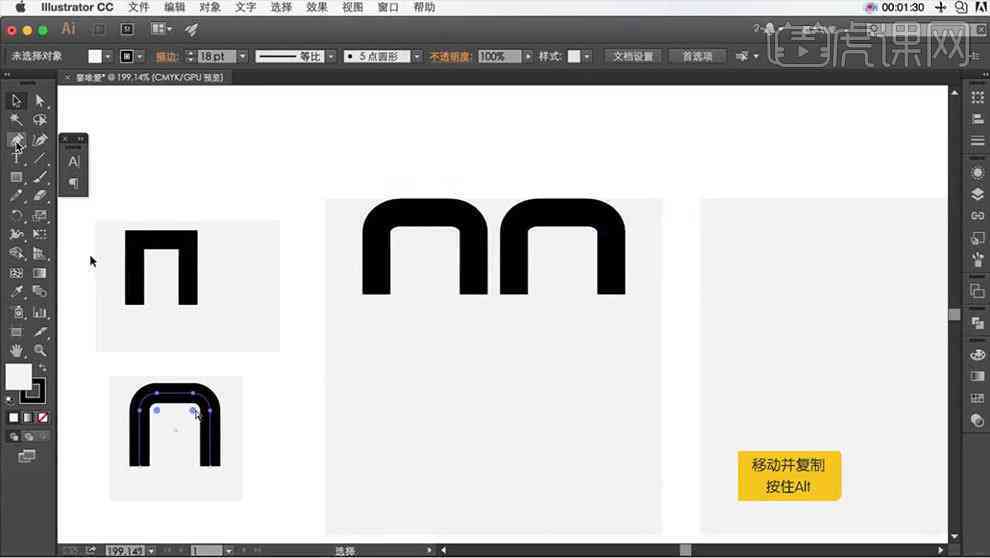
Task: Open the 文件 menu
Action: (138, 8)
